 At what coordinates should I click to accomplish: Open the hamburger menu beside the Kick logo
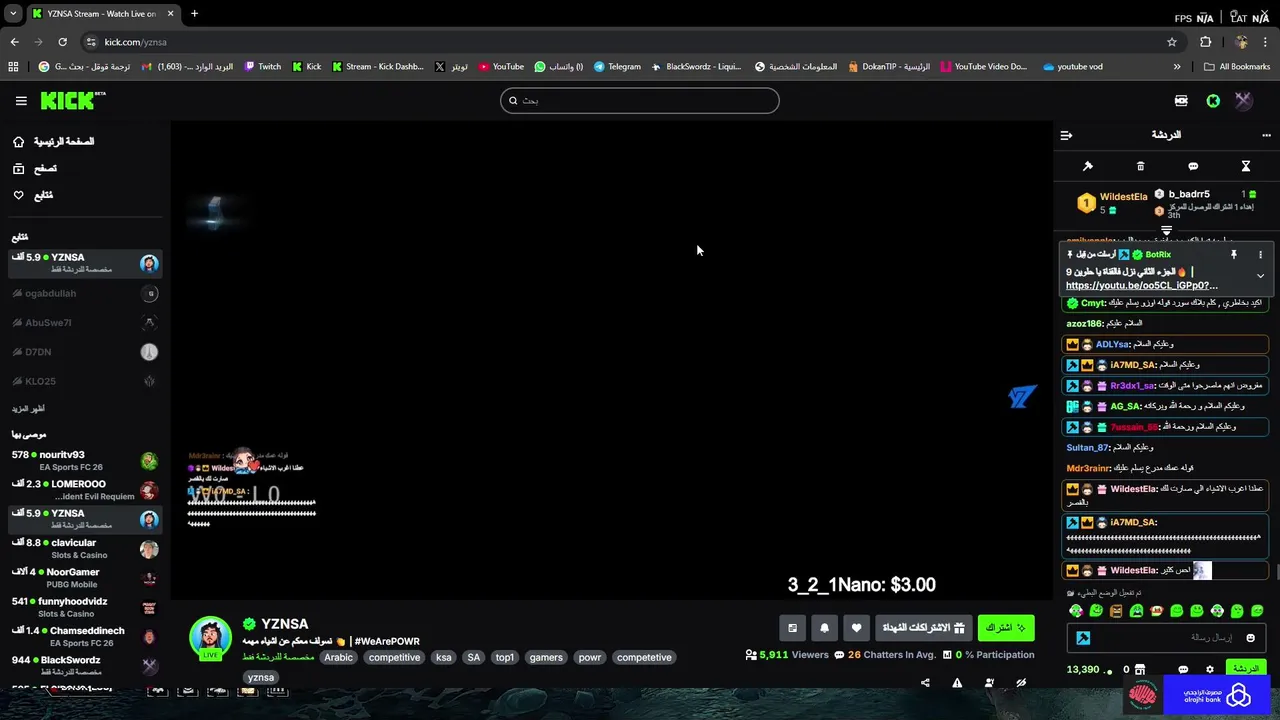[21, 100]
